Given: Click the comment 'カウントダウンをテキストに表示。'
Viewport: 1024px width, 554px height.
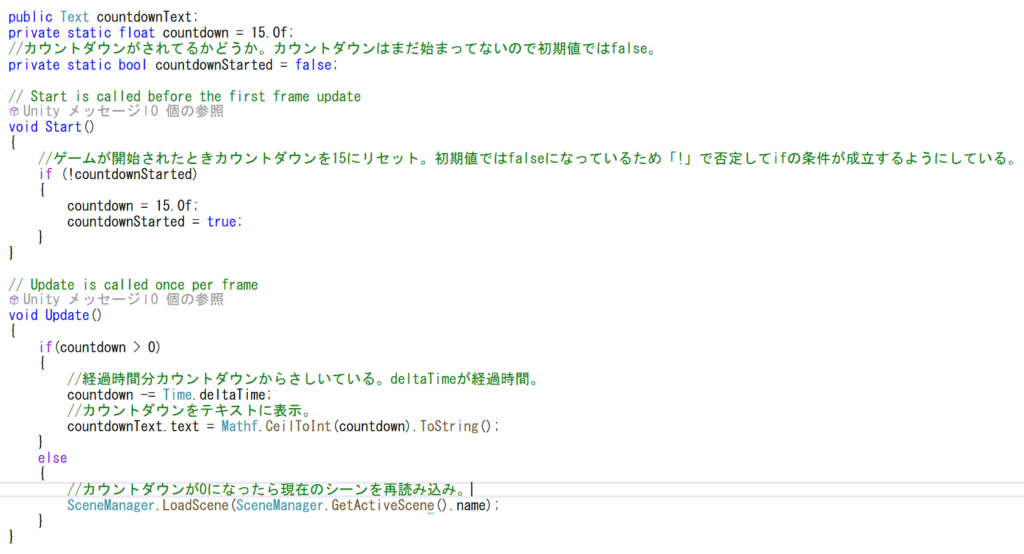Looking at the screenshot, I should (x=191, y=410).
